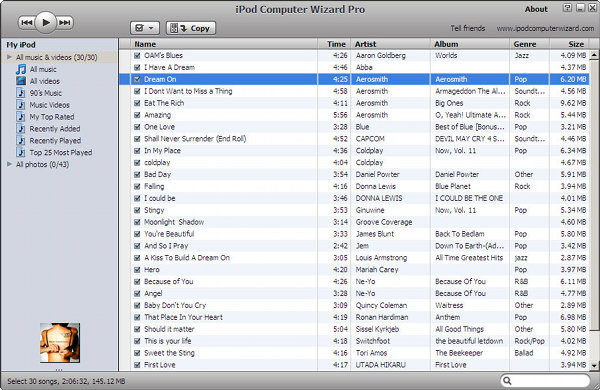Uncheck the Dream On song

coord(137,79)
